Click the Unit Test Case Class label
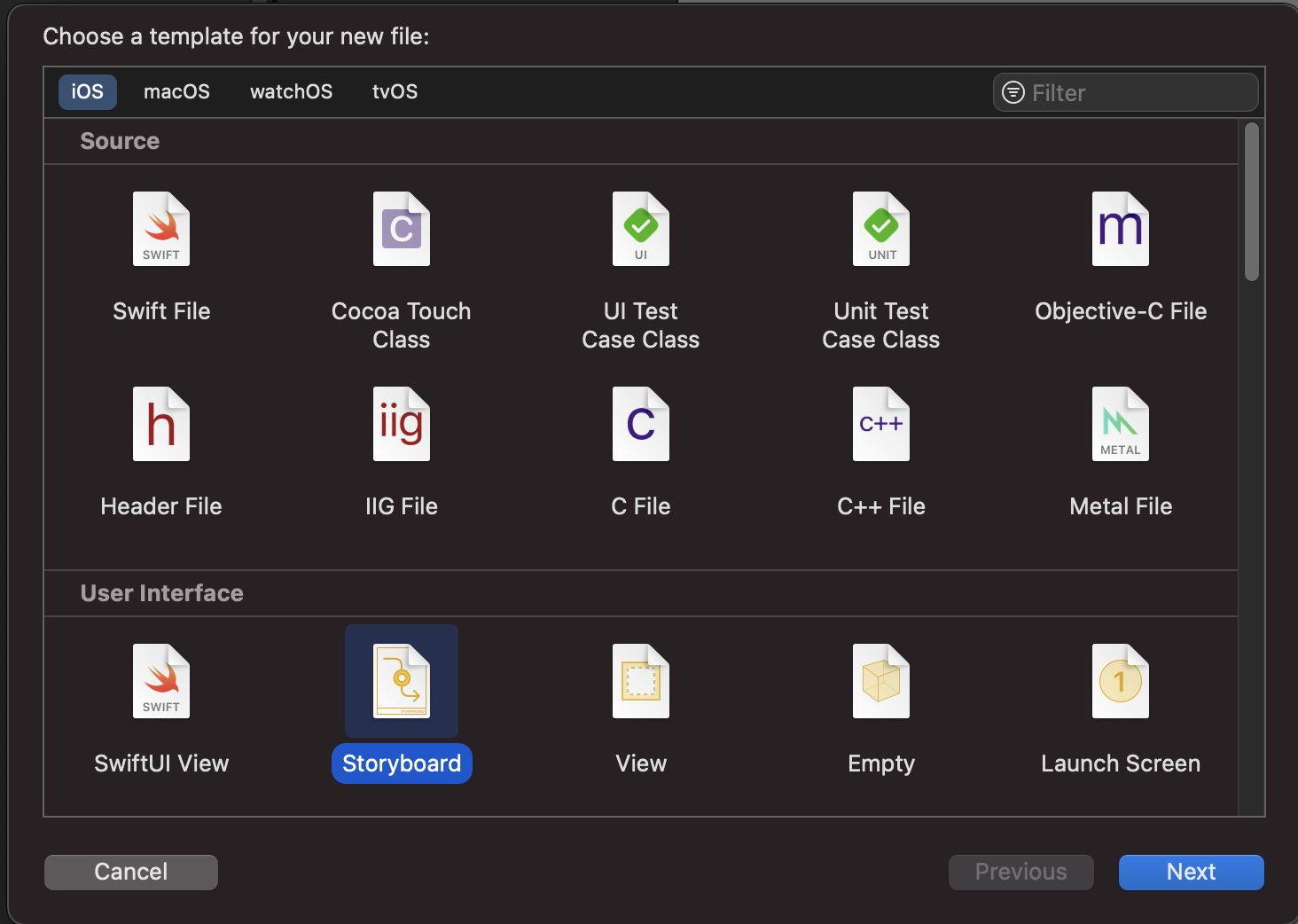This screenshot has width=1298, height=924. [881, 325]
